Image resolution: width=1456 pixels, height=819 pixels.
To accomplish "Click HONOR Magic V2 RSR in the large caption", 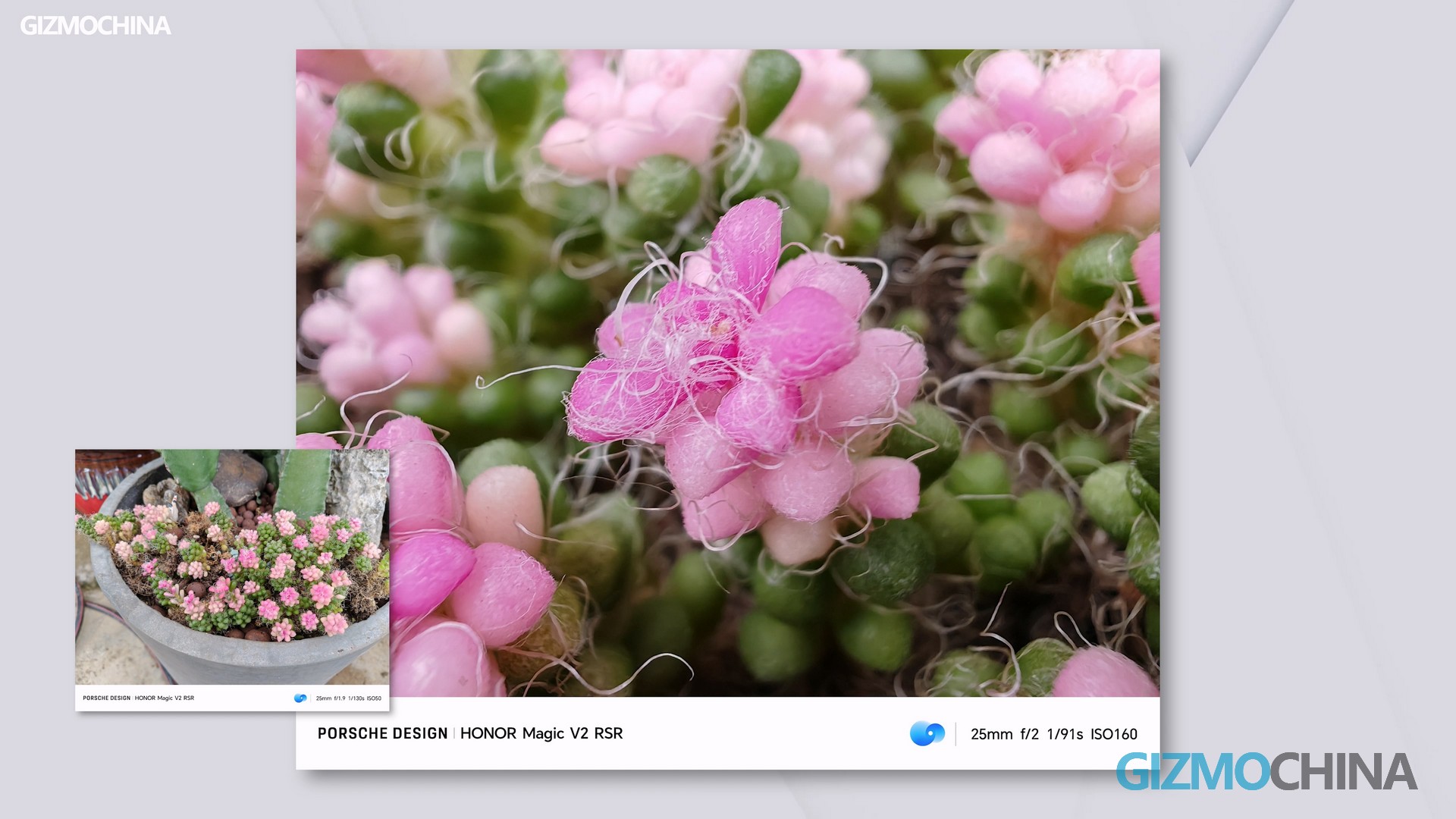I will point(541,733).
